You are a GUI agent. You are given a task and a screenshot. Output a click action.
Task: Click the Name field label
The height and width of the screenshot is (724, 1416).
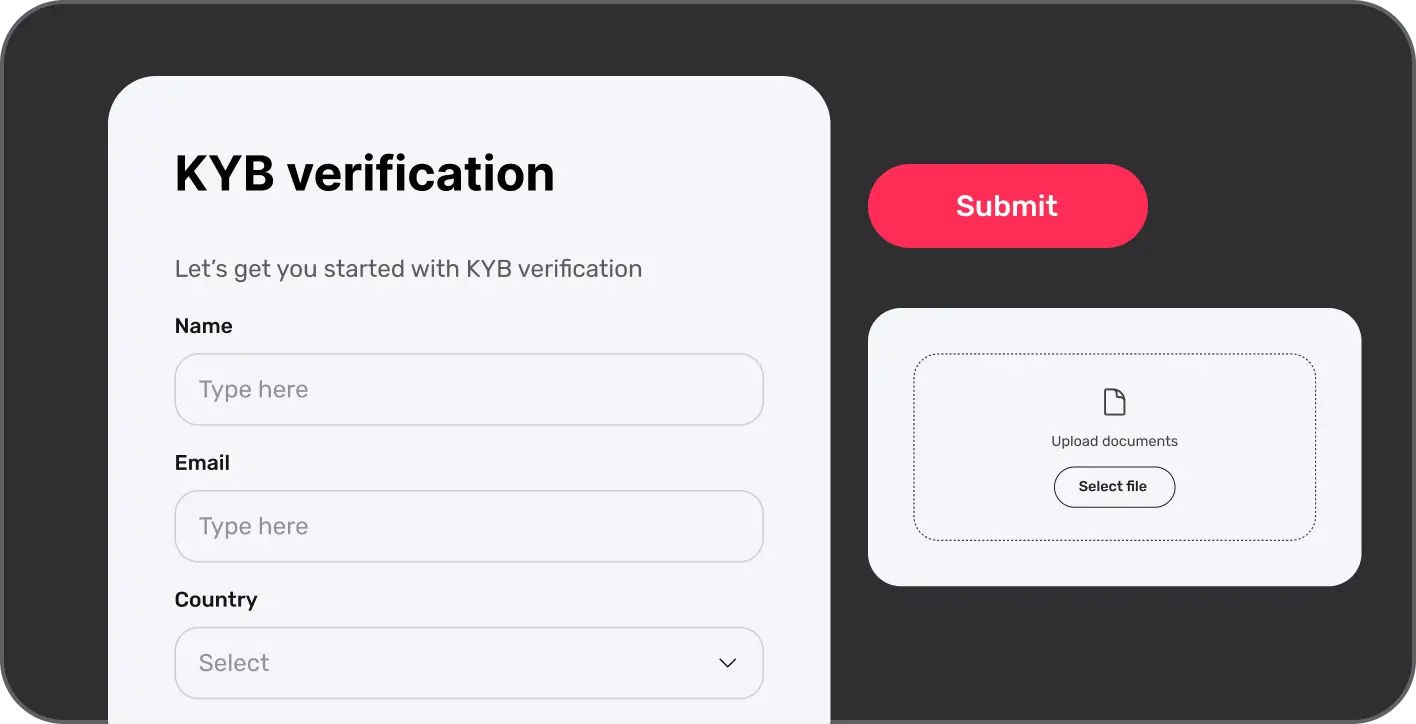click(x=203, y=326)
